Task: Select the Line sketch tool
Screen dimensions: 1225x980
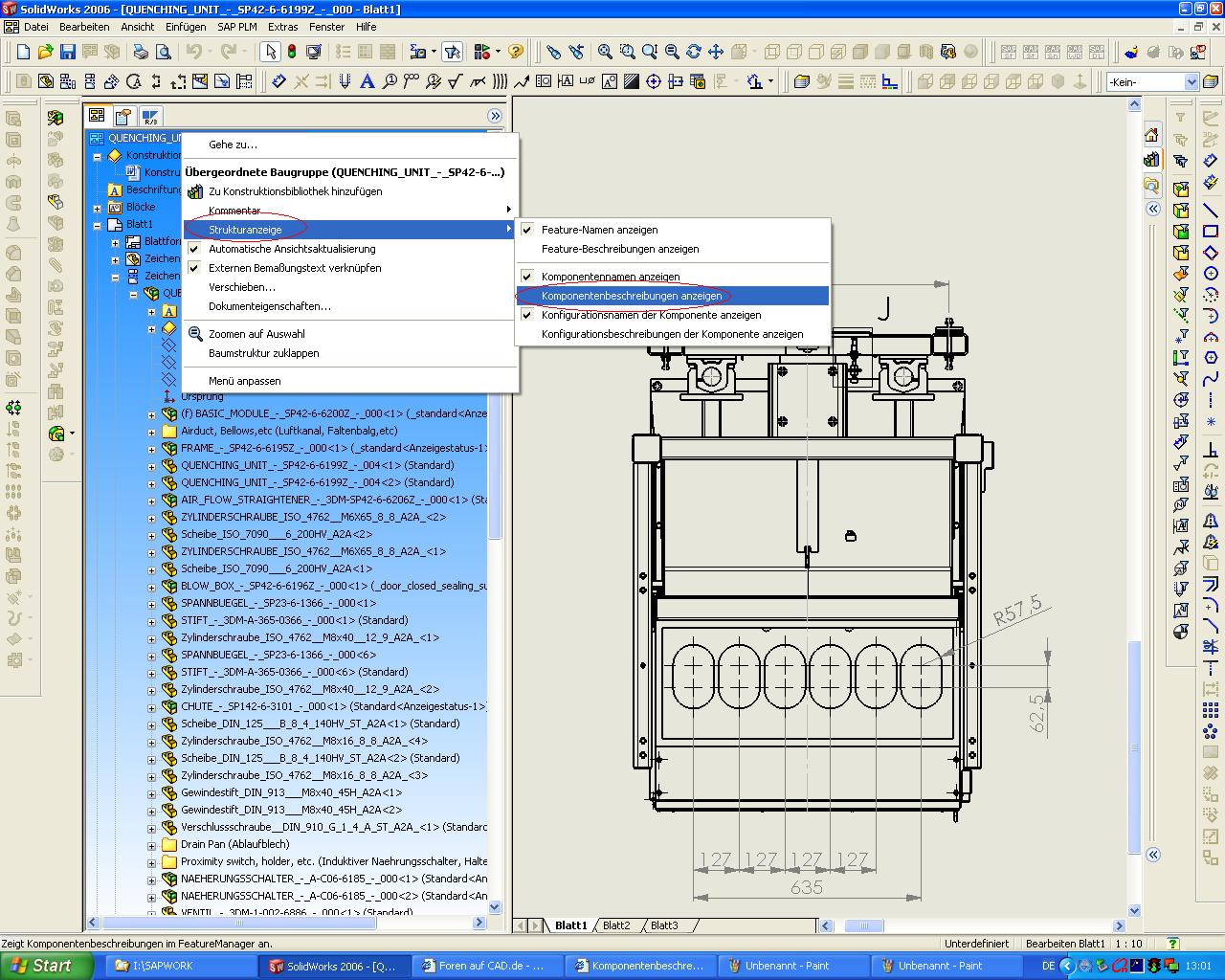Action: point(1211,210)
